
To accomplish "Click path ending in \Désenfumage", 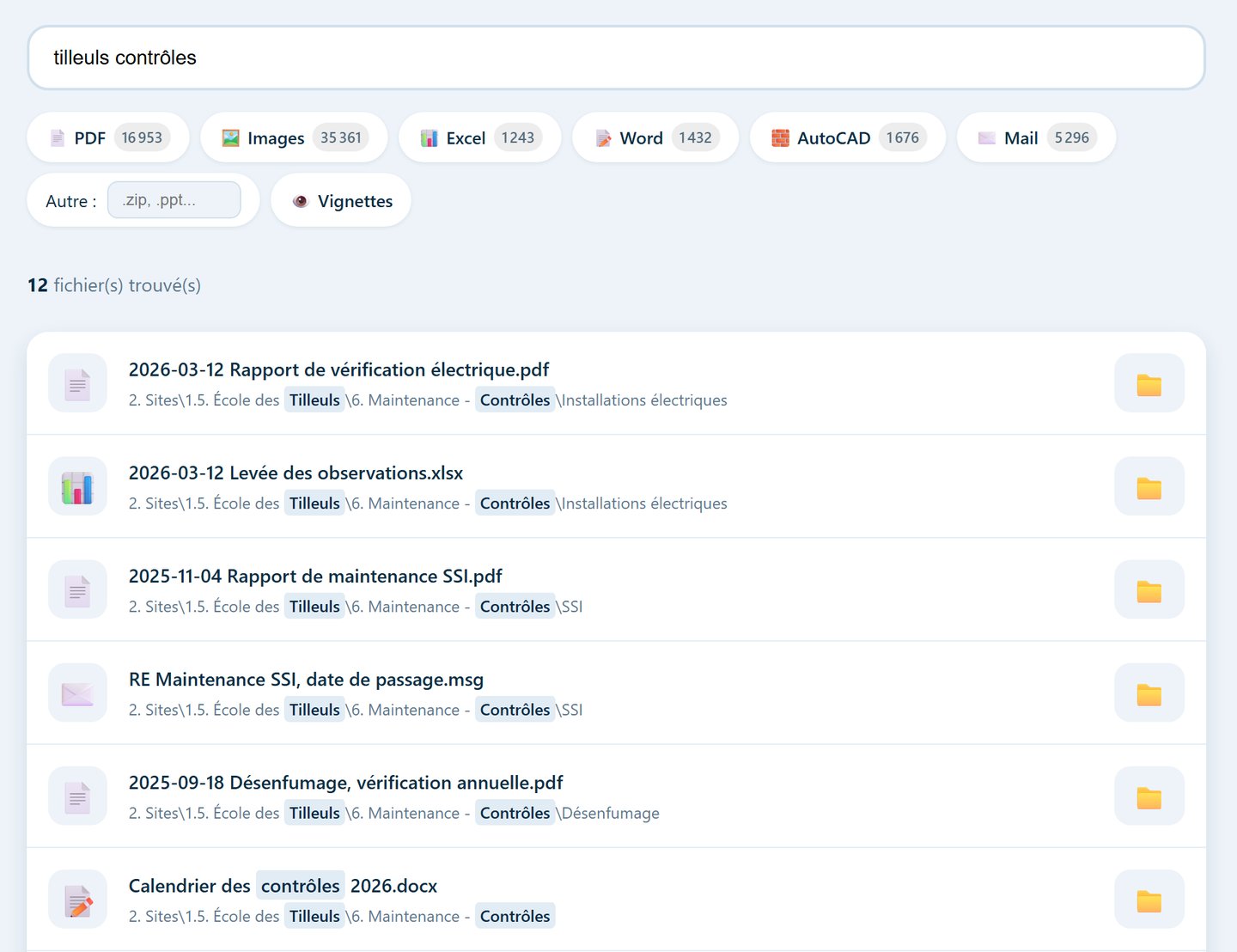I will point(394,813).
